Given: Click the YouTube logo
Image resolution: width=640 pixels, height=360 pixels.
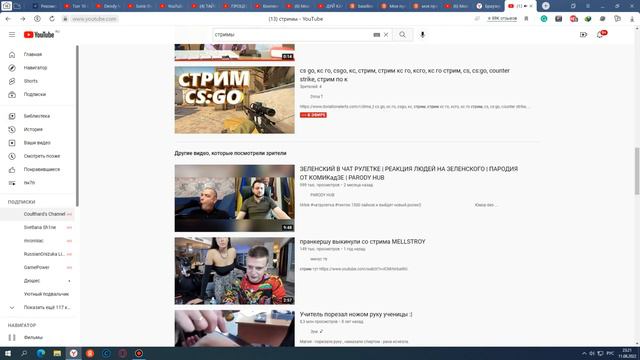Looking at the screenshot, I should 39,35.
